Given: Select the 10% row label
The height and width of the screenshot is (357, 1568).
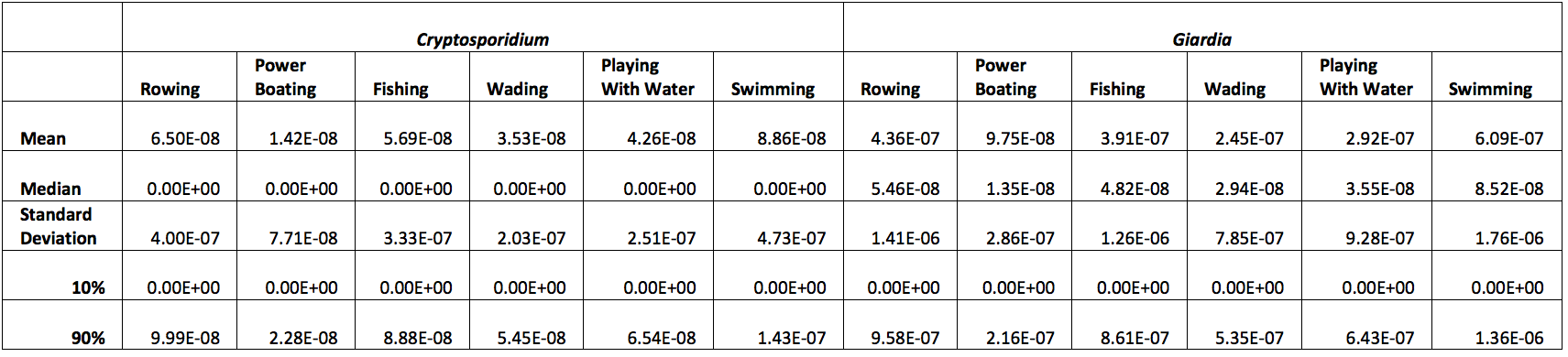Looking at the screenshot, I should [88, 287].
